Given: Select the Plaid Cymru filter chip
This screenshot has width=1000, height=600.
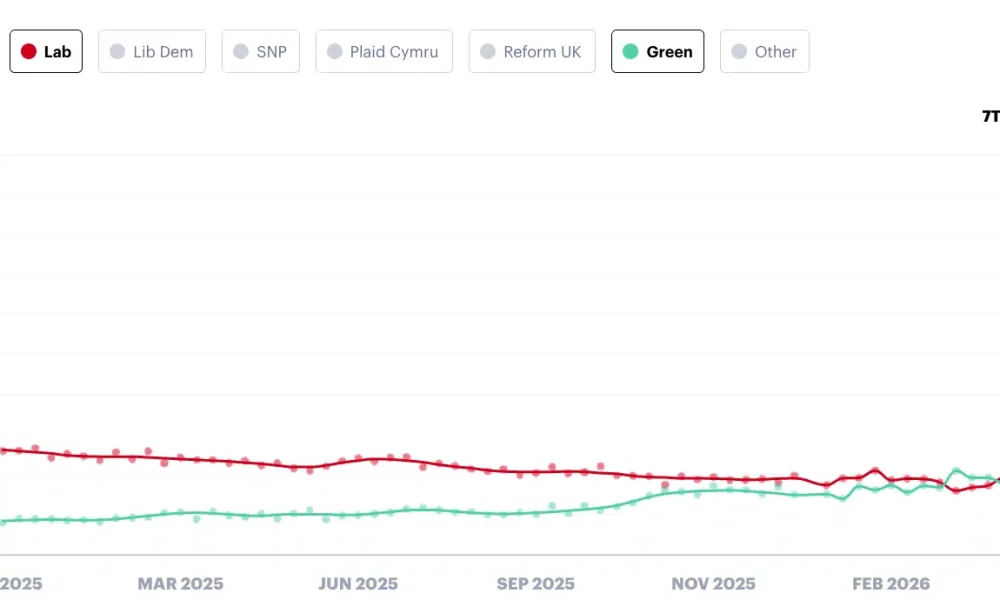Looking at the screenshot, I should coord(384,51).
